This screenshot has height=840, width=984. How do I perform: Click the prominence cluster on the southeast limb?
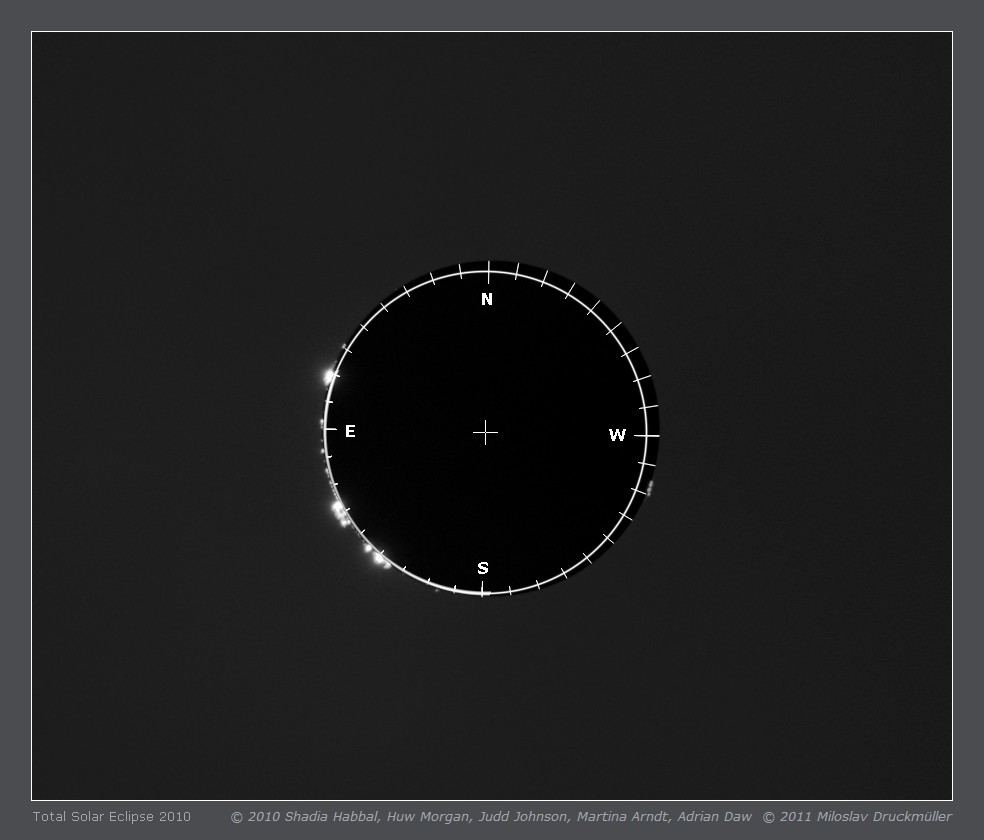[340, 512]
